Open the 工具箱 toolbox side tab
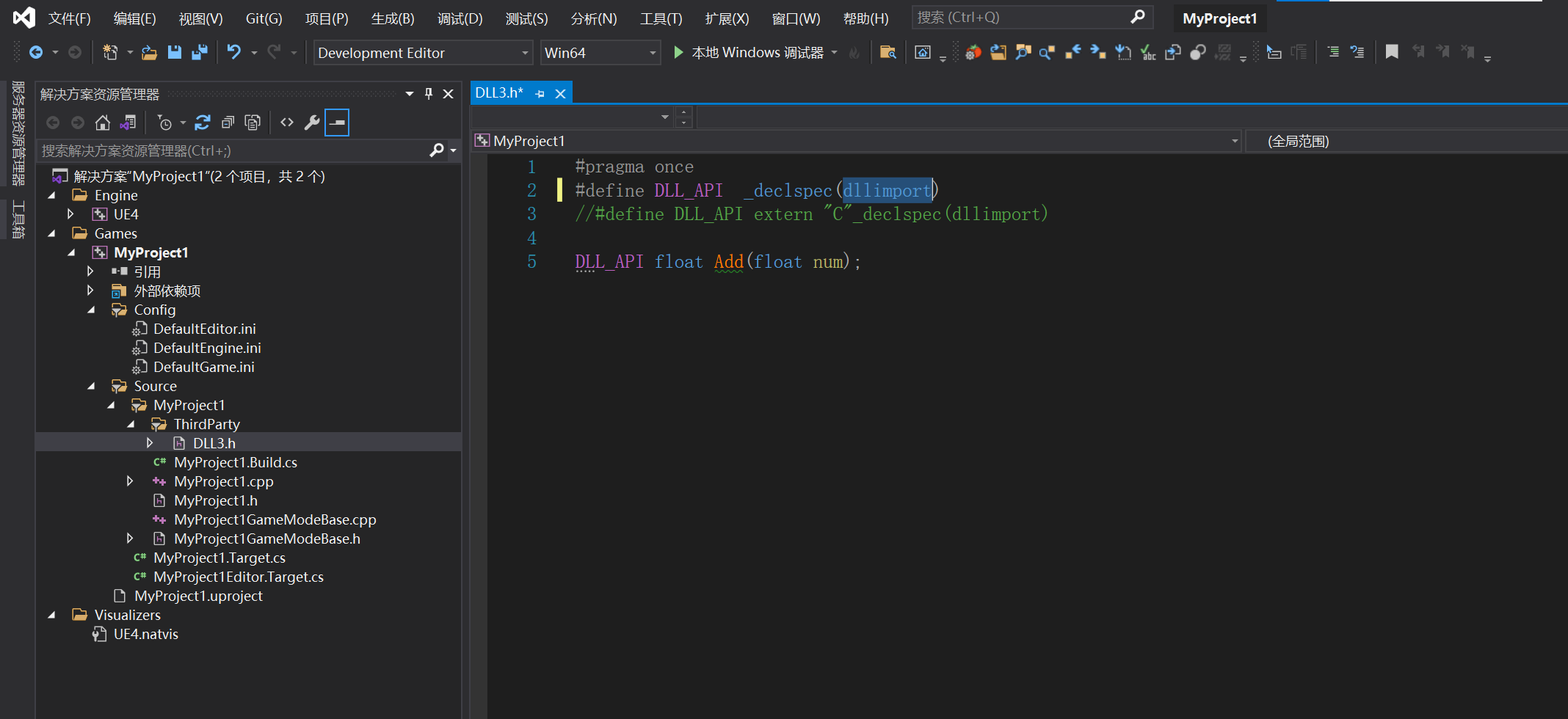1568x719 pixels. pos(18,219)
